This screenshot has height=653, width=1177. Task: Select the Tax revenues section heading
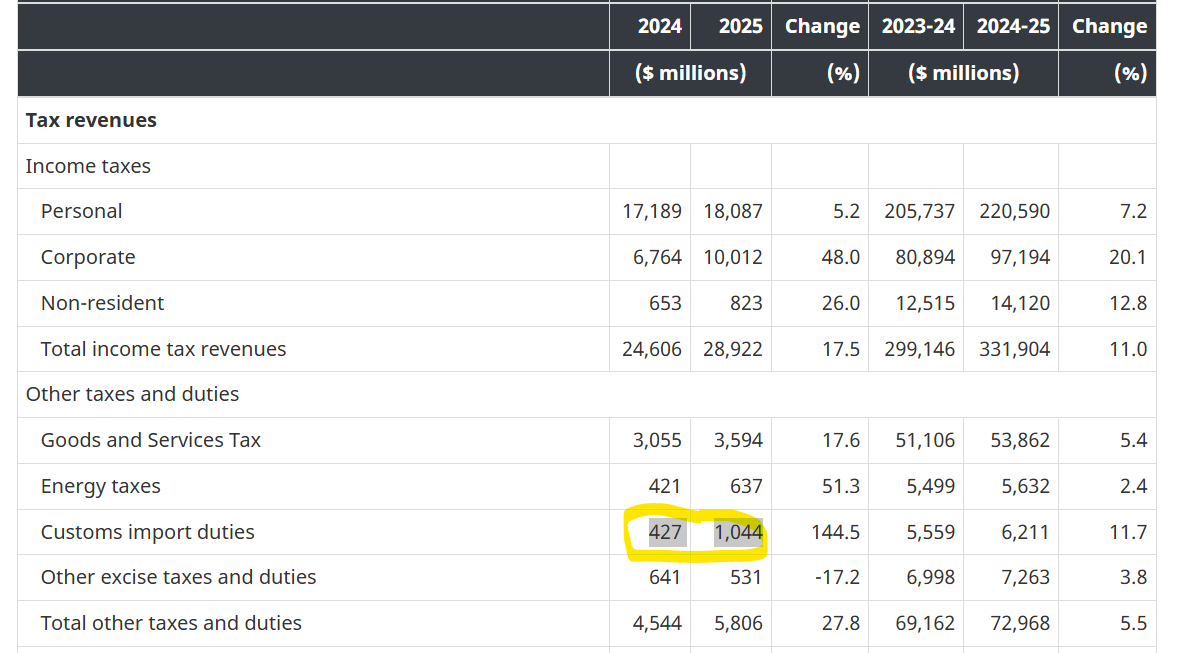point(91,120)
